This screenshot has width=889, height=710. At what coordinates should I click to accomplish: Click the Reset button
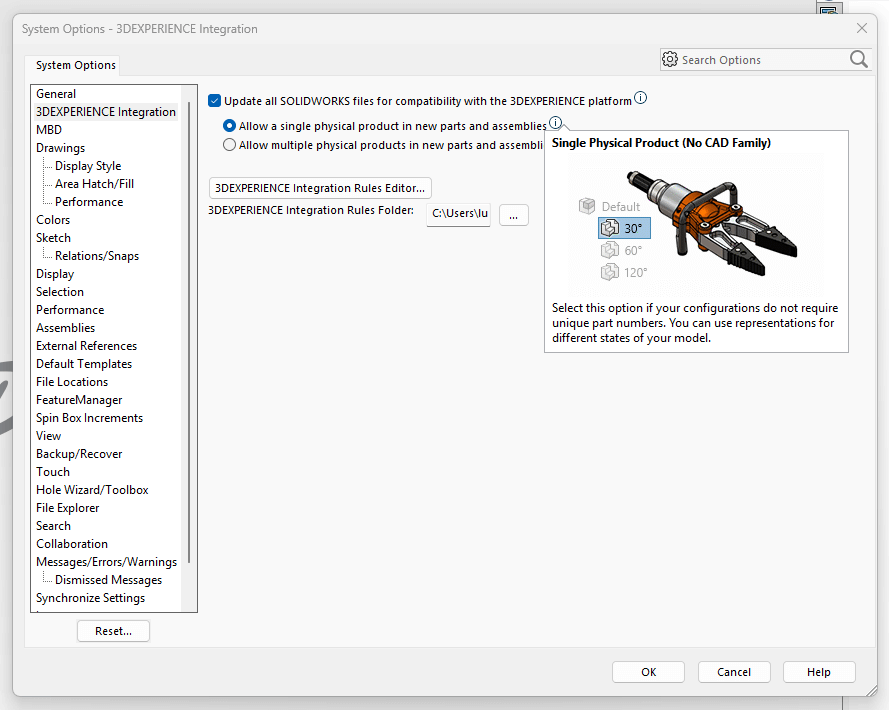(x=113, y=630)
